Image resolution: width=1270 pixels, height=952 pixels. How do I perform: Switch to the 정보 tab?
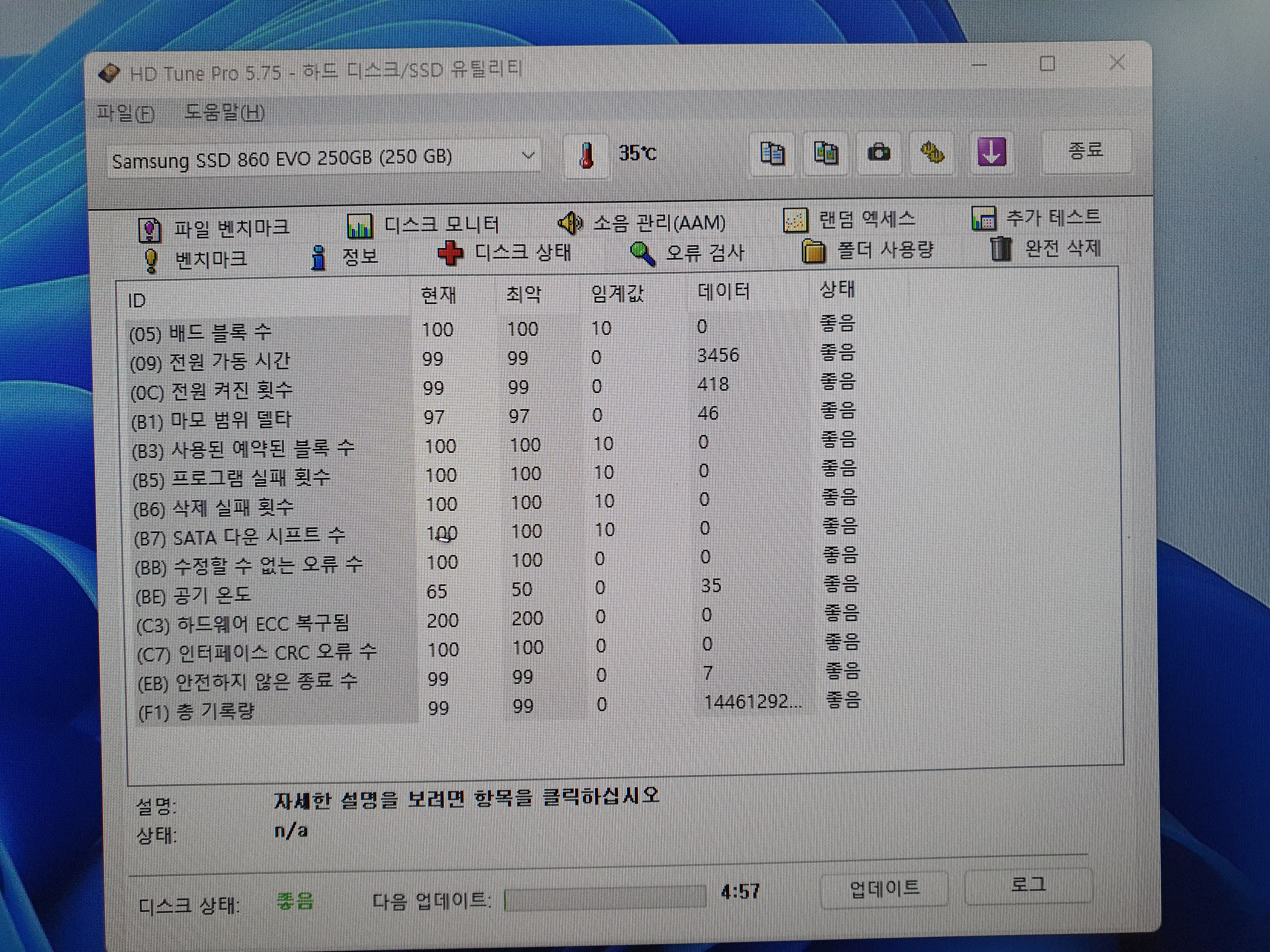(x=345, y=257)
